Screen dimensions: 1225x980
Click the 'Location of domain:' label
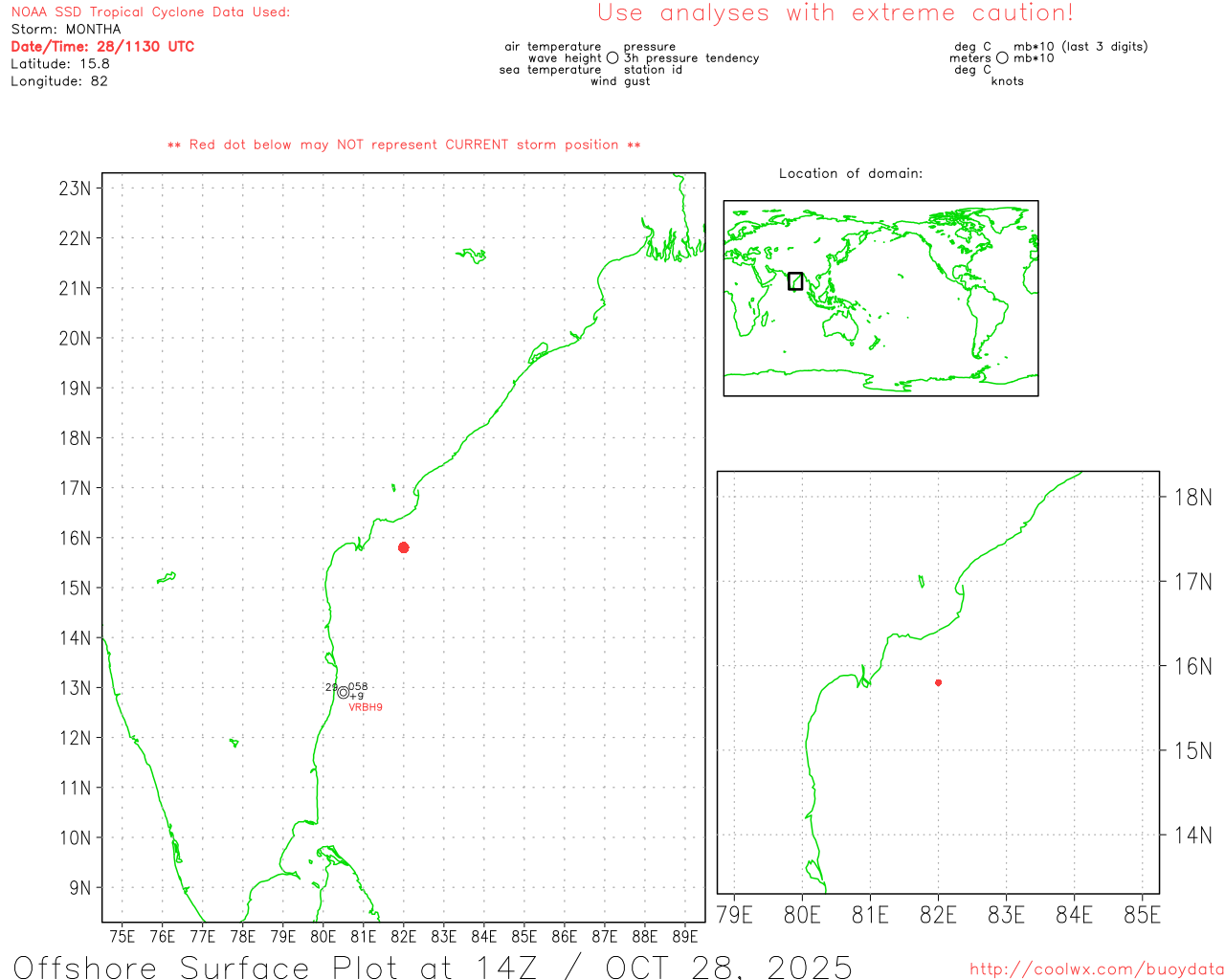(851, 173)
